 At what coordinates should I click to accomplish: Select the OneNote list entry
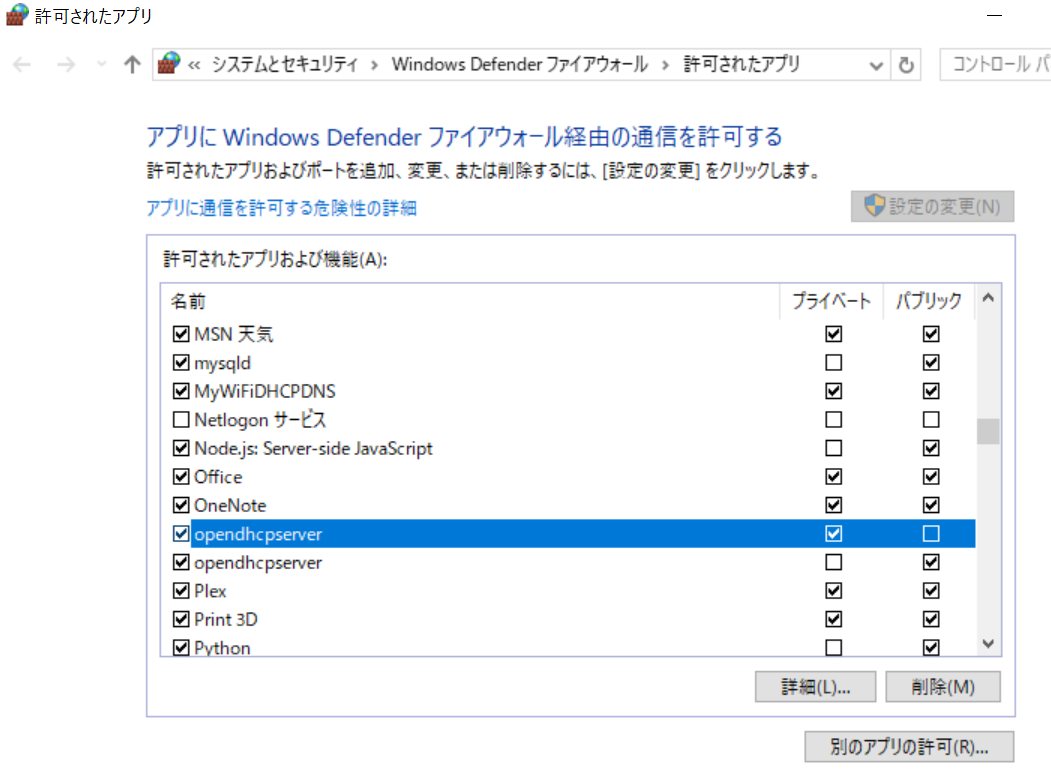pyautogui.click(x=230, y=506)
